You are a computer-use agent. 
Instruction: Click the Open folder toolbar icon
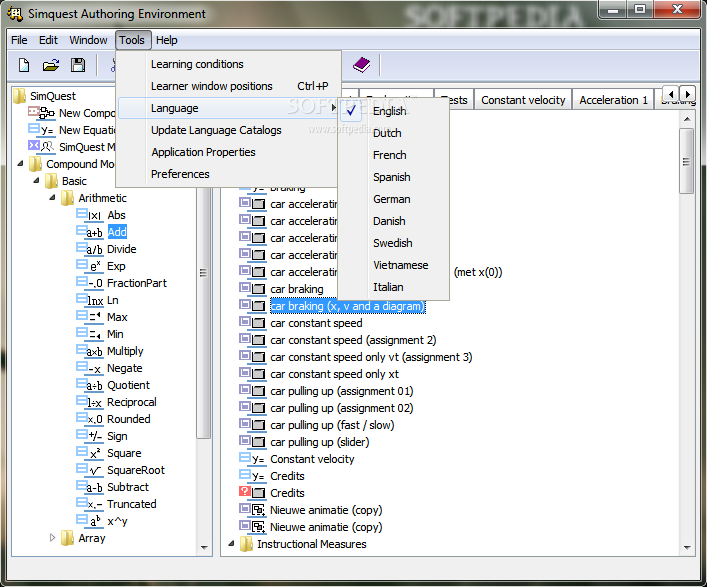pyautogui.click(x=51, y=65)
